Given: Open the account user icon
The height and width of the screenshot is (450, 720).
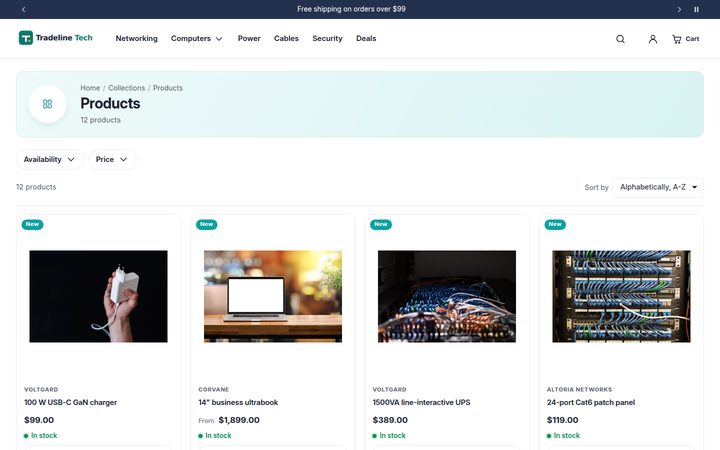Looking at the screenshot, I should click(x=652, y=39).
